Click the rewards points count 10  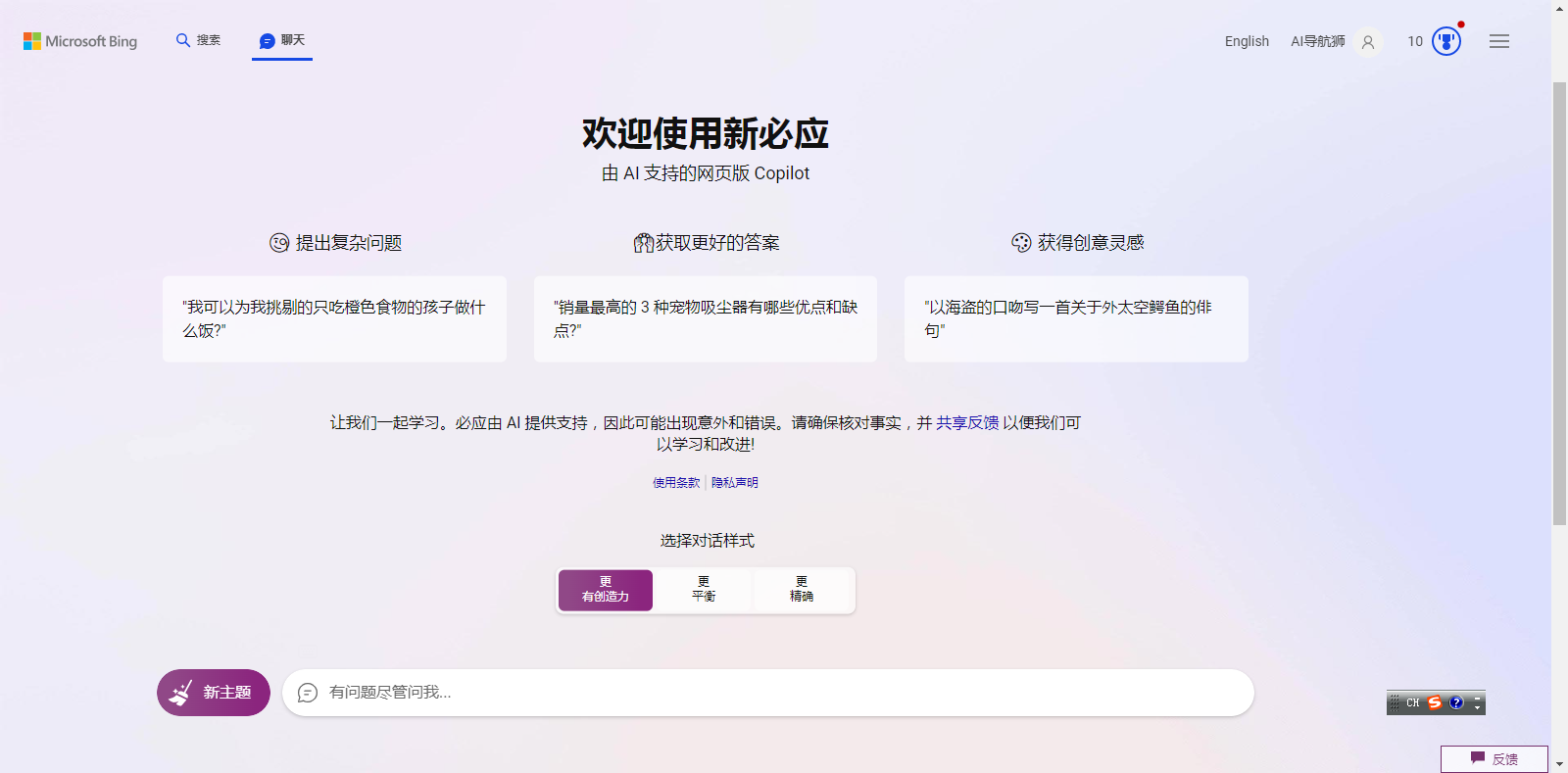pyautogui.click(x=1415, y=41)
